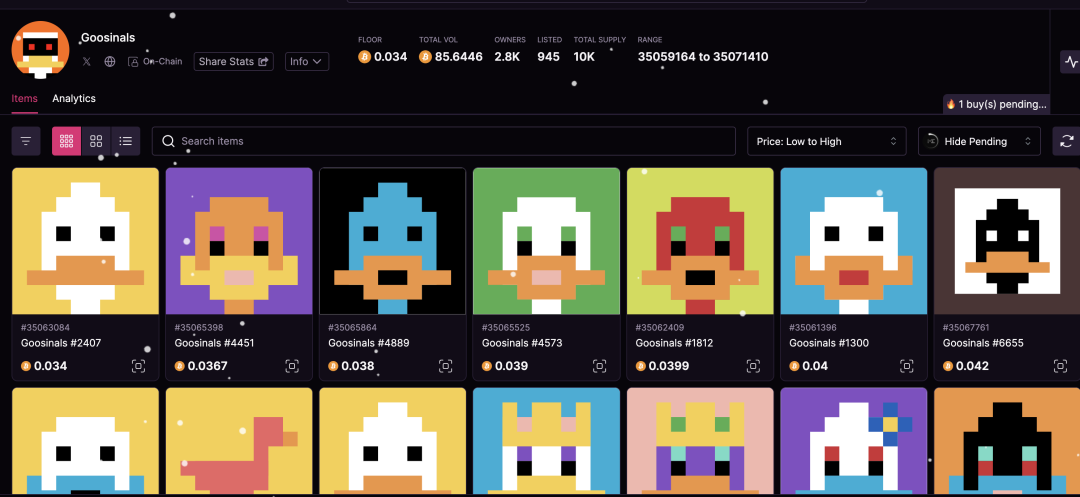
Task: Click the Goosinals #1812 title text
Action: point(674,343)
